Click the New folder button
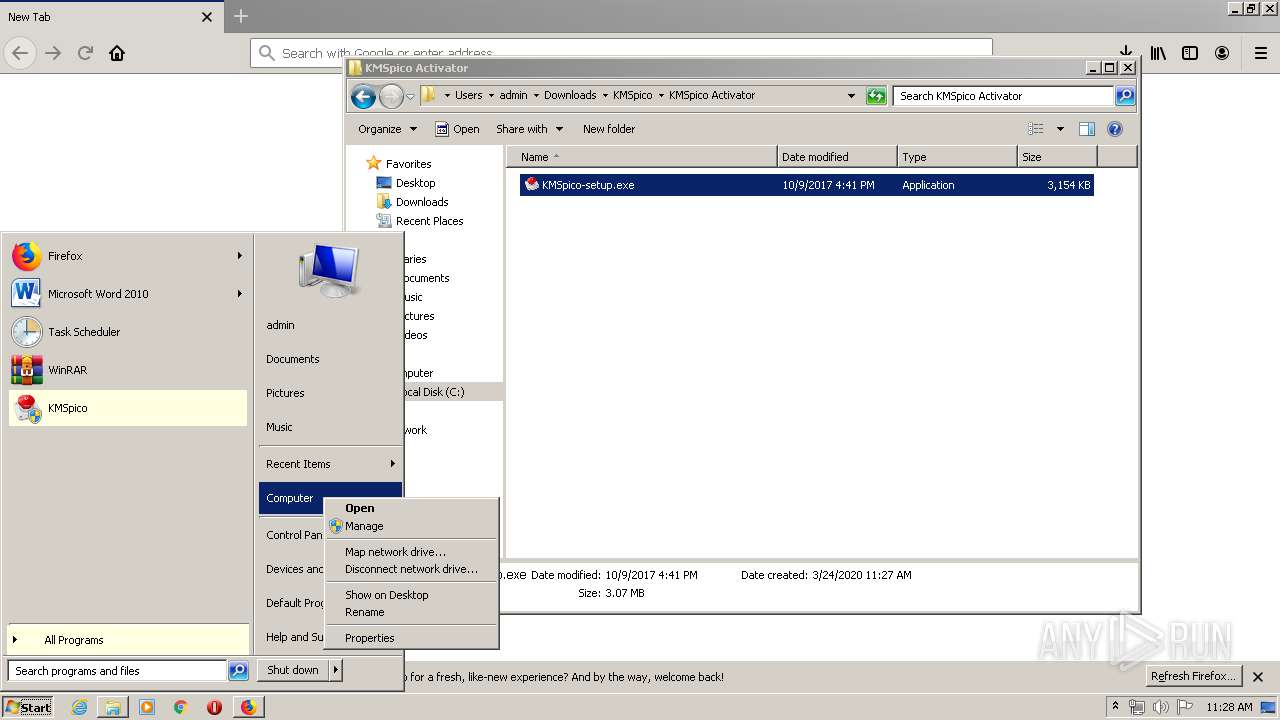 click(x=609, y=129)
